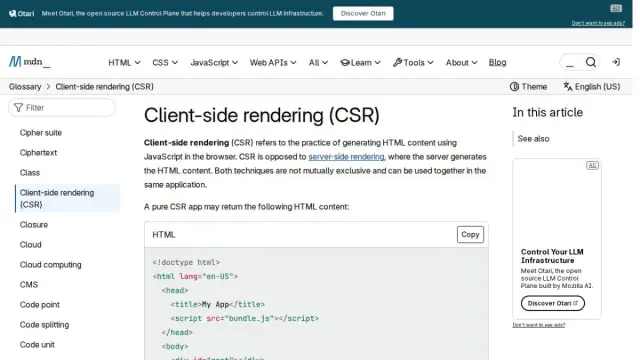The image size is (640, 360).
Task: Click the filter funnel icon in sidebar
Action: [x=18, y=108]
